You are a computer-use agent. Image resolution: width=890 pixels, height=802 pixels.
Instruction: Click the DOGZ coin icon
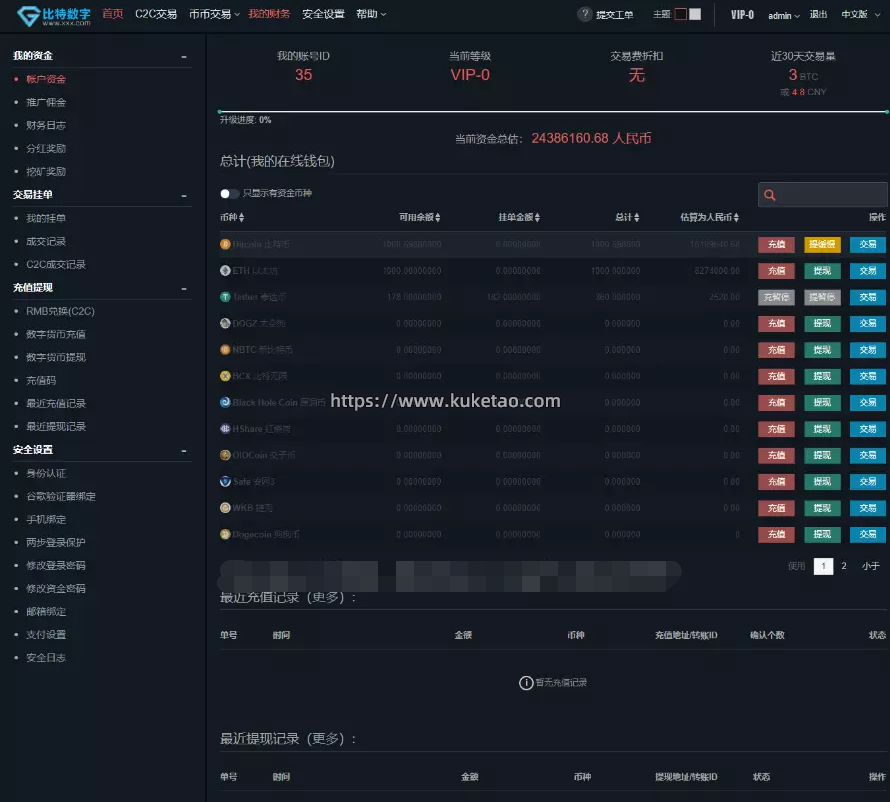point(225,324)
